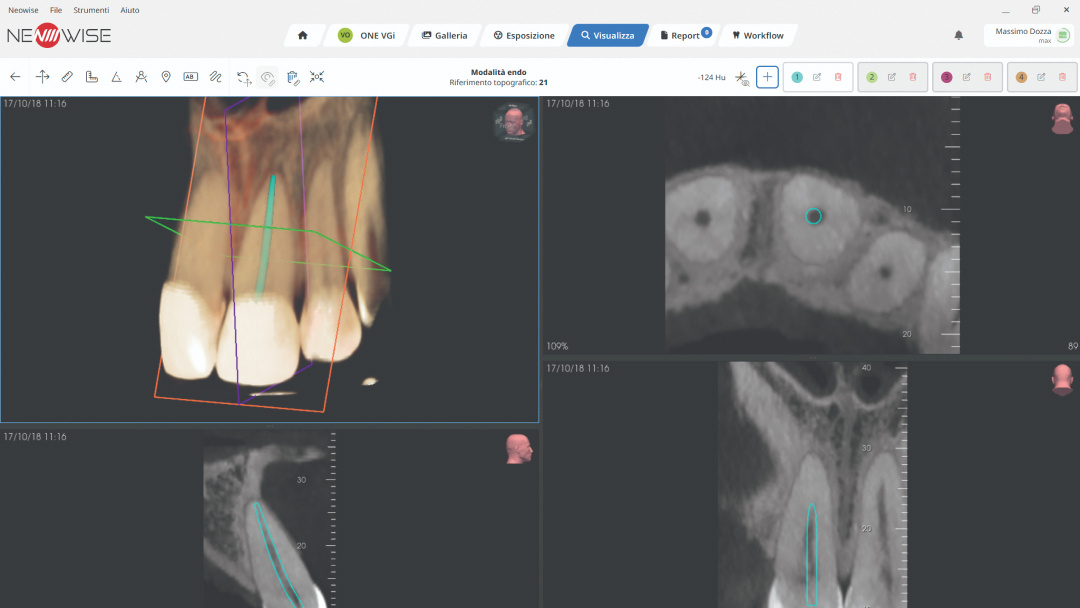Click the notification bell icon
1080x608 pixels.
tap(959, 35)
